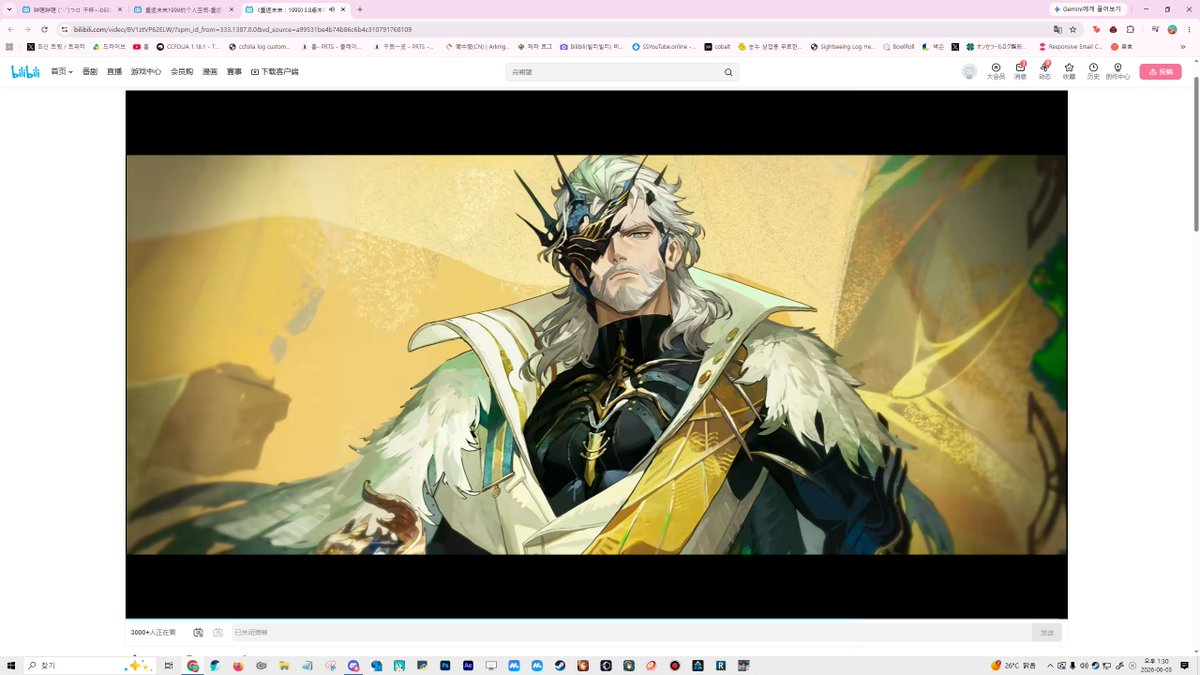
Task: Click the bilibili logo
Action: coord(24,72)
